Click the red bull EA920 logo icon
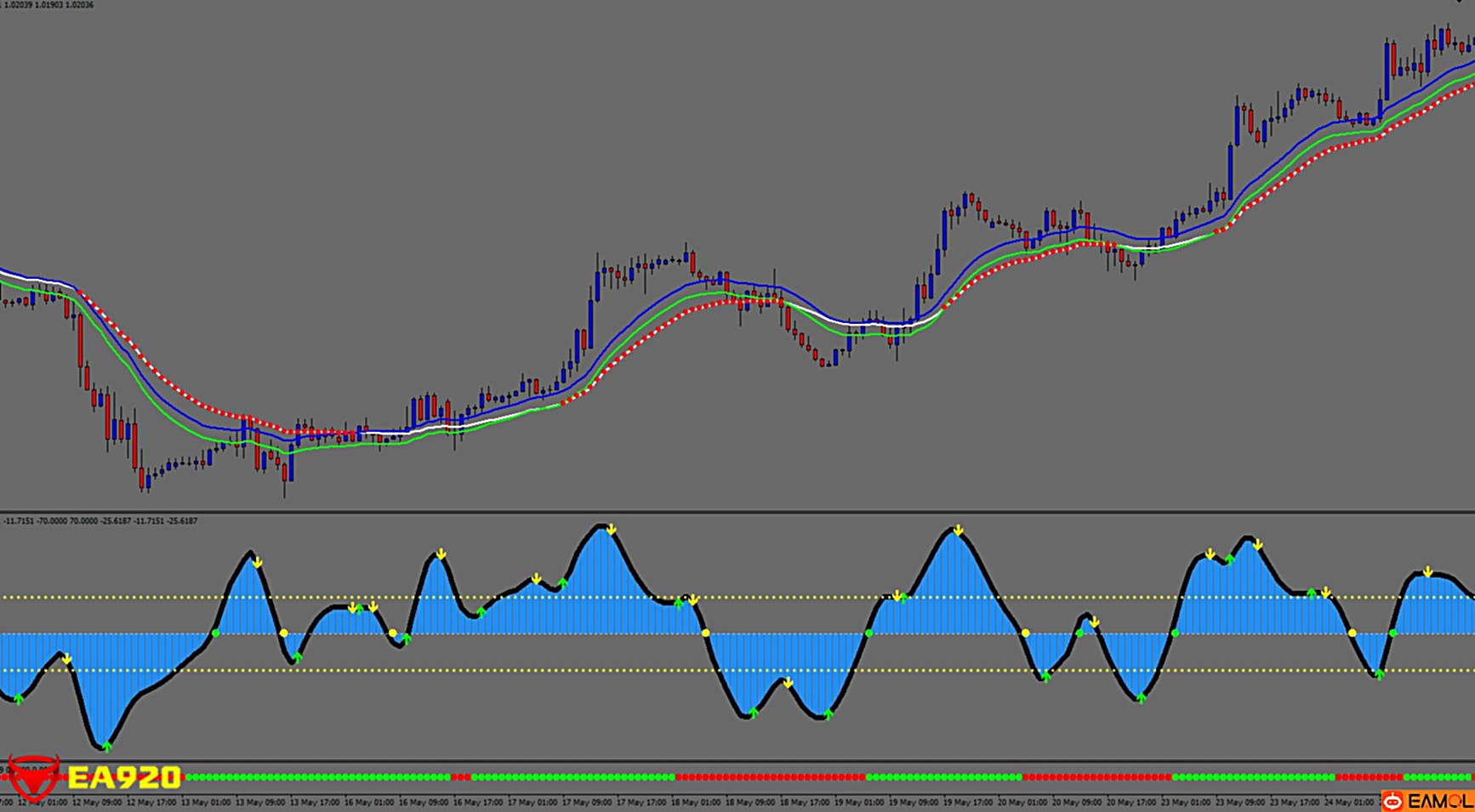This screenshot has width=1475, height=812. point(33,776)
